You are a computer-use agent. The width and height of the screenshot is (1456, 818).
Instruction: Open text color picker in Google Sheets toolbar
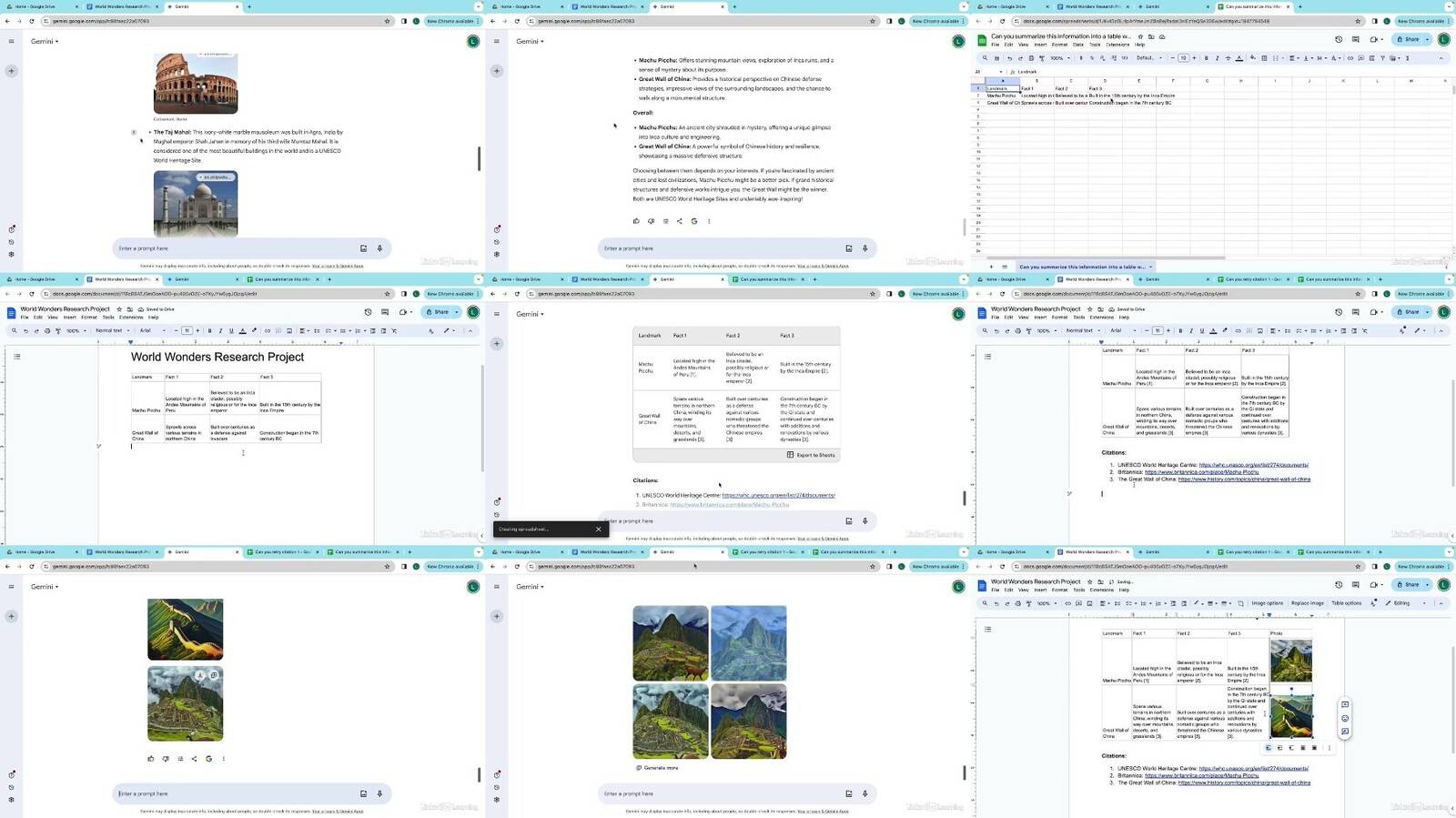coord(1239,58)
